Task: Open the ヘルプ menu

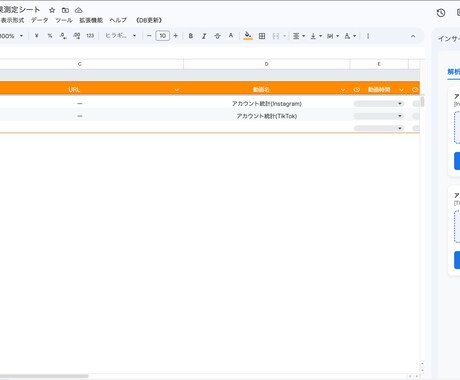Action: tap(118, 20)
